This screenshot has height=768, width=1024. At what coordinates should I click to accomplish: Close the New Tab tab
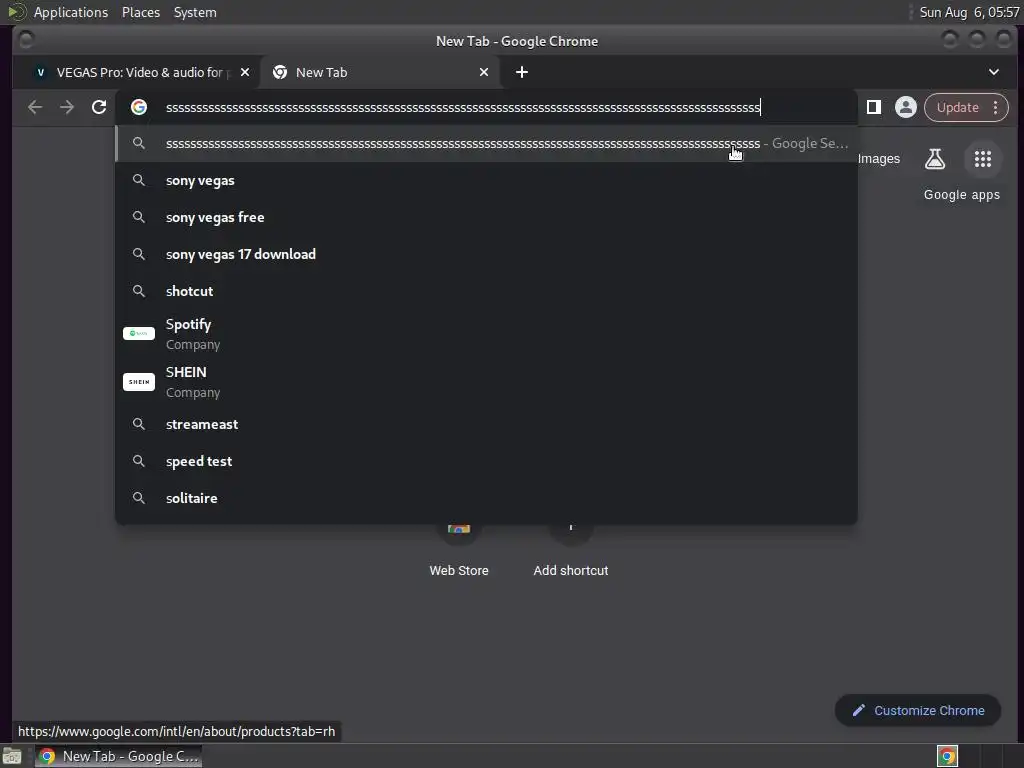(484, 72)
